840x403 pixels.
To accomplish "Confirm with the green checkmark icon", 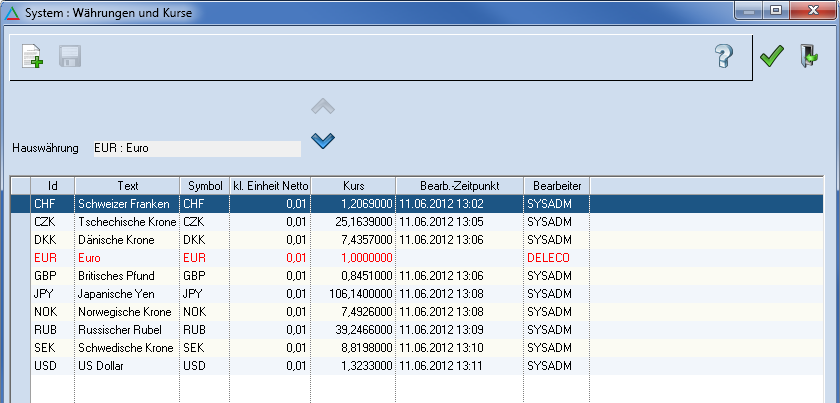I will click(x=771, y=57).
